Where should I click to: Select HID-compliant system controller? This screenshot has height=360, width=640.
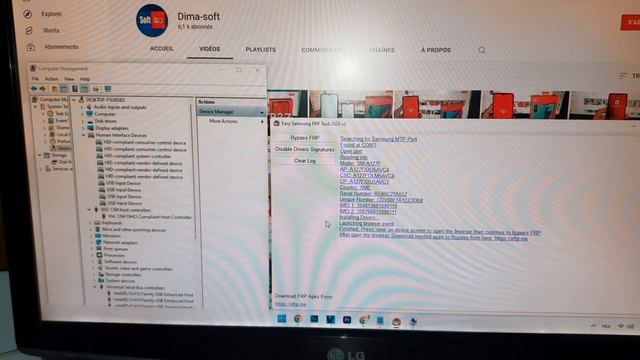pyautogui.click(x=138, y=156)
